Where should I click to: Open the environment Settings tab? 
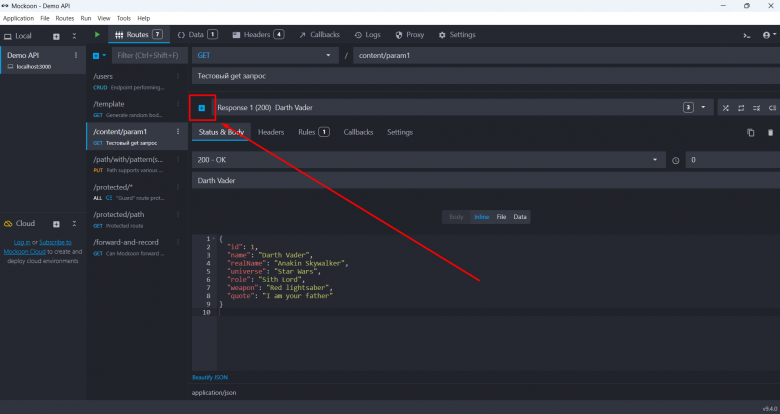tap(457, 35)
